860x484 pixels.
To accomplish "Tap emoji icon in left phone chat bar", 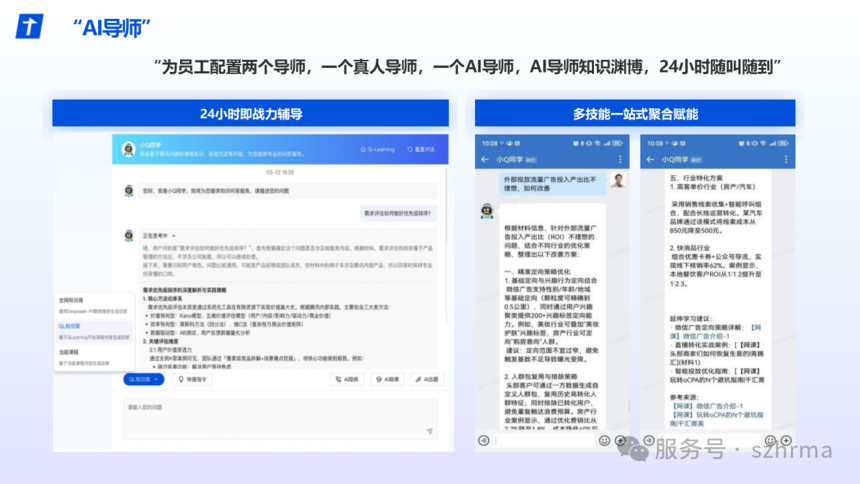I will pos(604,440).
